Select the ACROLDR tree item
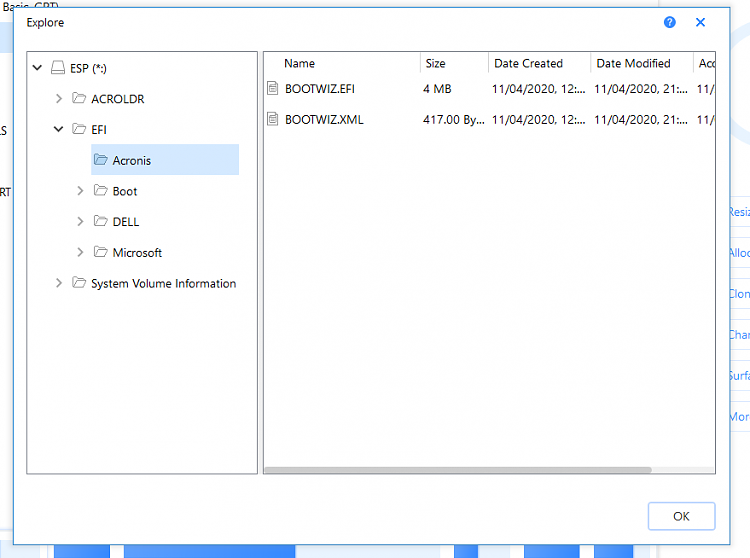This screenshot has height=558, width=750. coord(118,99)
